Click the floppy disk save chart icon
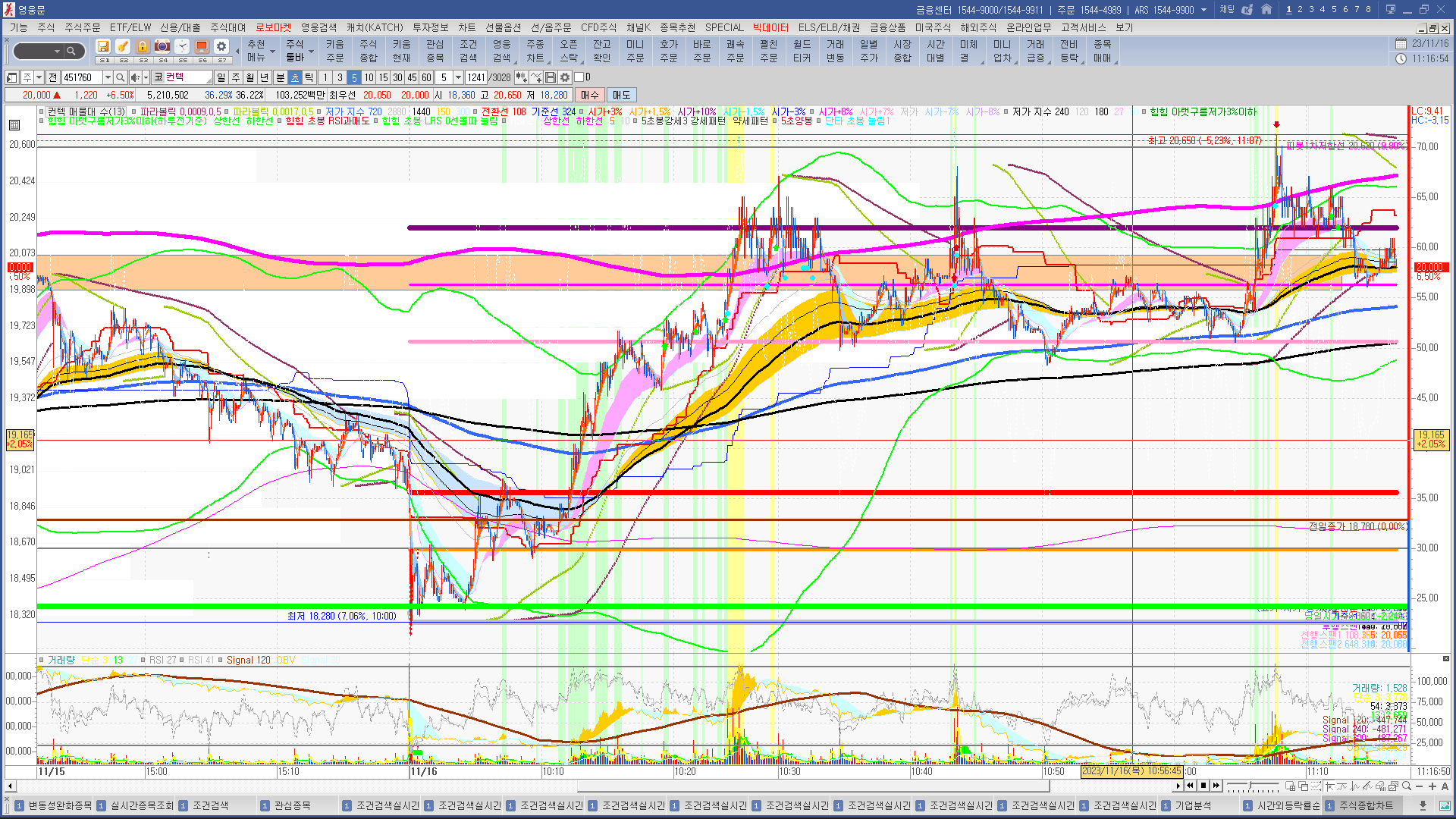This screenshot has width=1456, height=819. pyautogui.click(x=551, y=77)
